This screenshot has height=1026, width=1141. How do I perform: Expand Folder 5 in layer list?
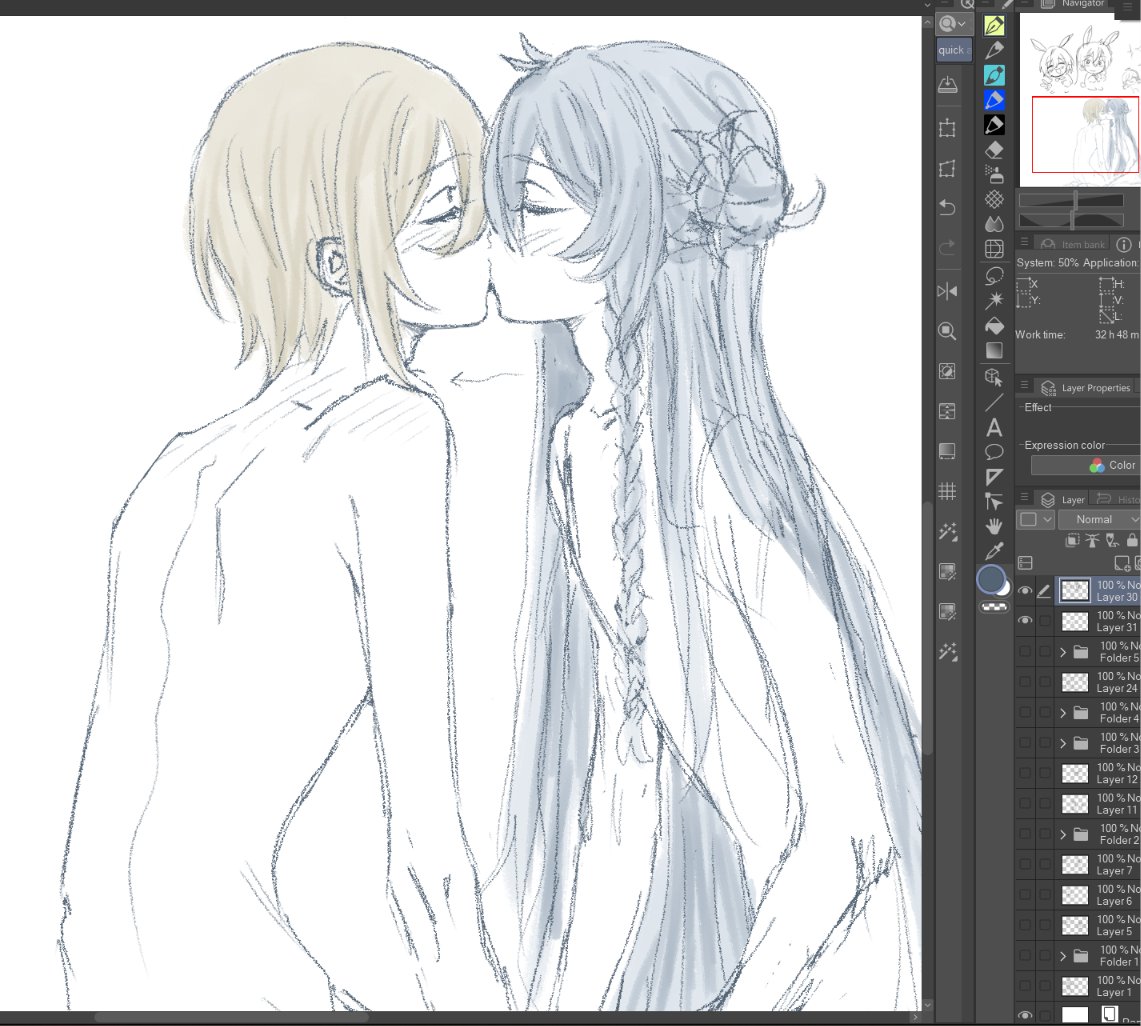pos(1063,652)
